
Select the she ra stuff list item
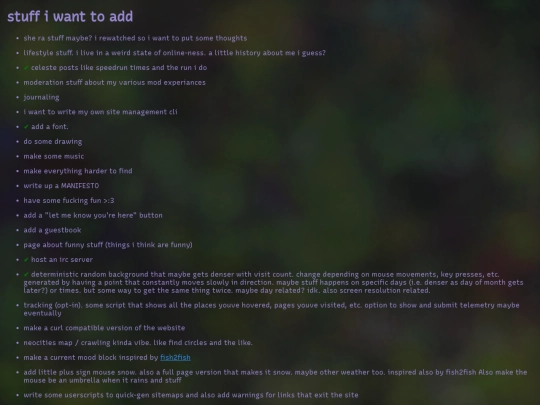(135, 38)
